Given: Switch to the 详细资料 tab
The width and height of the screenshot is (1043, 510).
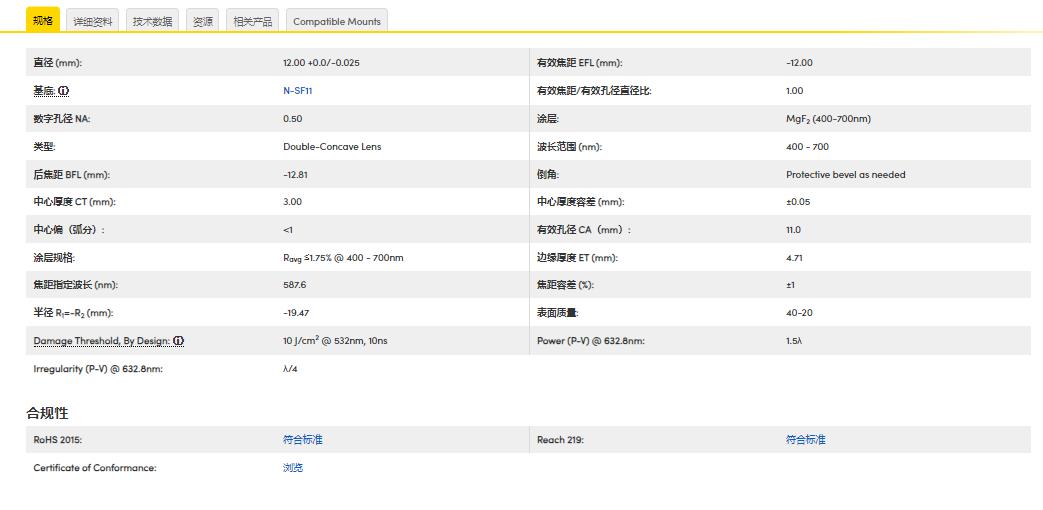Looking at the screenshot, I should [94, 21].
